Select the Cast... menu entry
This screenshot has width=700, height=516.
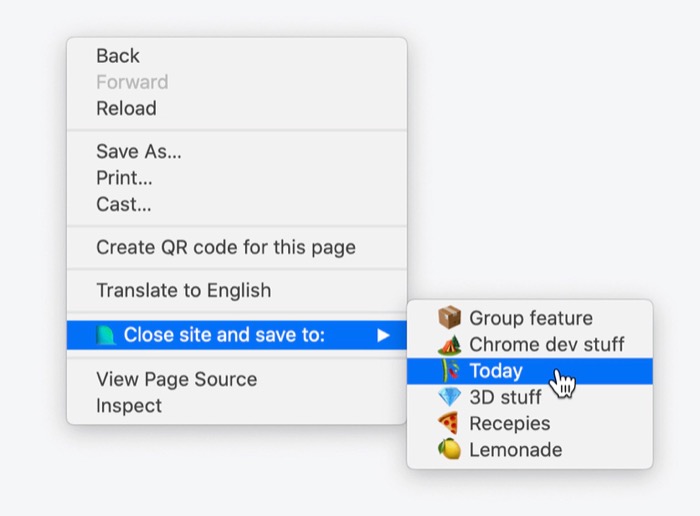pyautogui.click(x=237, y=204)
